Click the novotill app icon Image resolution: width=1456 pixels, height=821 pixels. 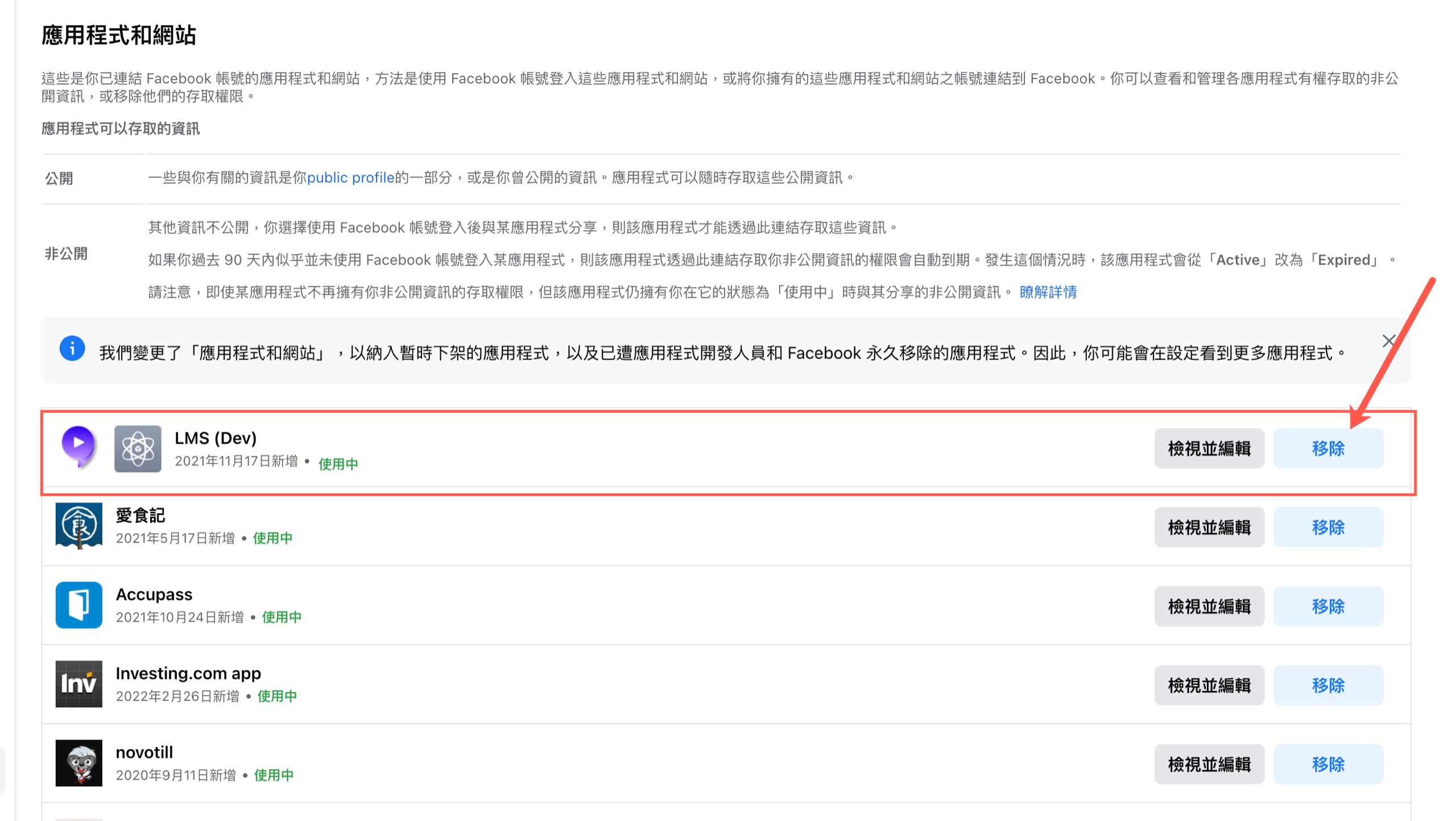(79, 763)
